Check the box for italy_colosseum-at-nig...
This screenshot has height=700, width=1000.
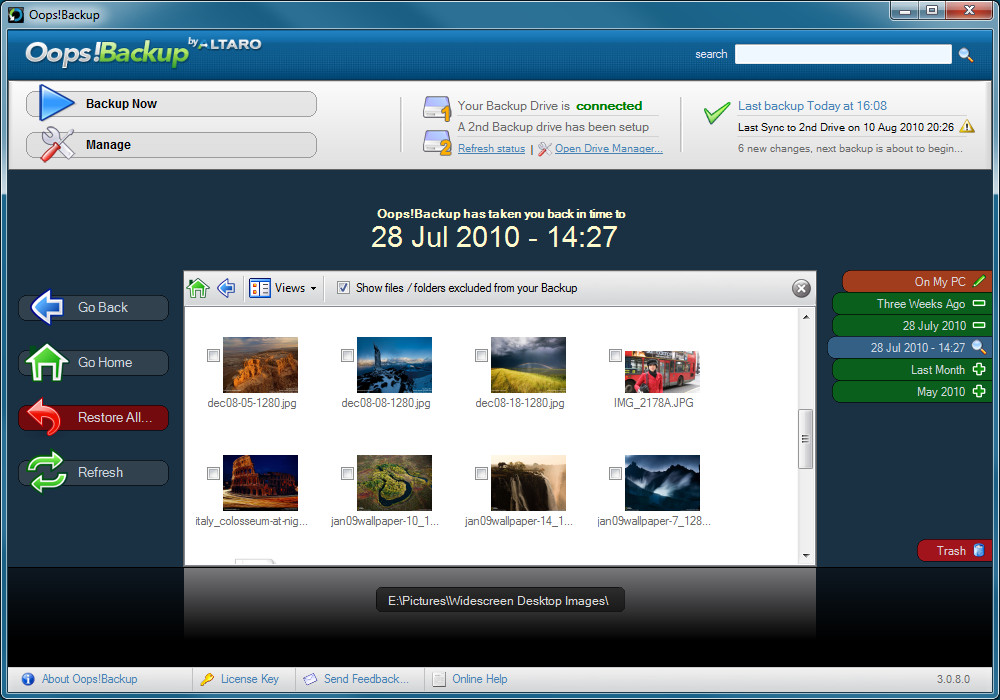pyautogui.click(x=213, y=473)
